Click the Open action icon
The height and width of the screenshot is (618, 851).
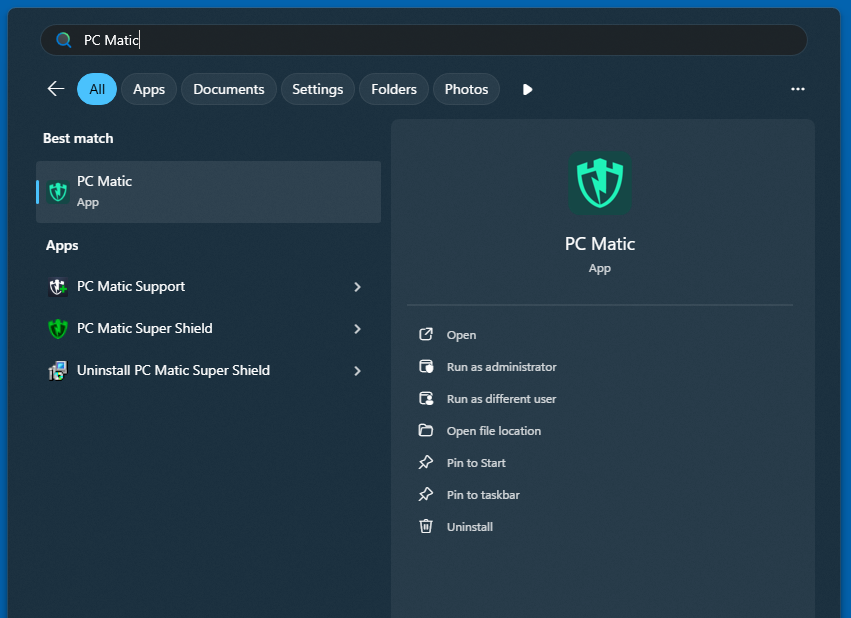pyautogui.click(x=426, y=334)
